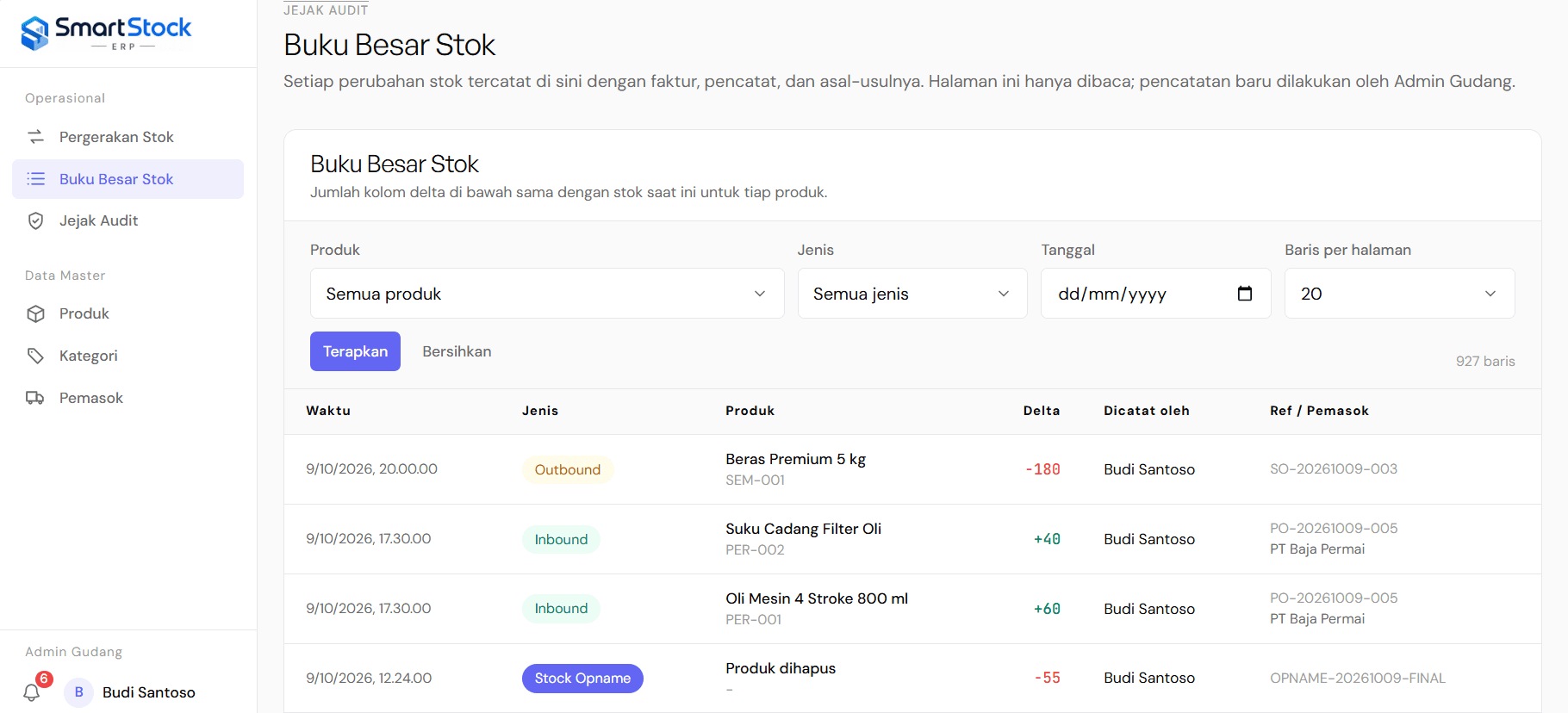Click the Tanggal date input field
Image resolution: width=1568 pixels, height=713 pixels.
(x=1155, y=294)
